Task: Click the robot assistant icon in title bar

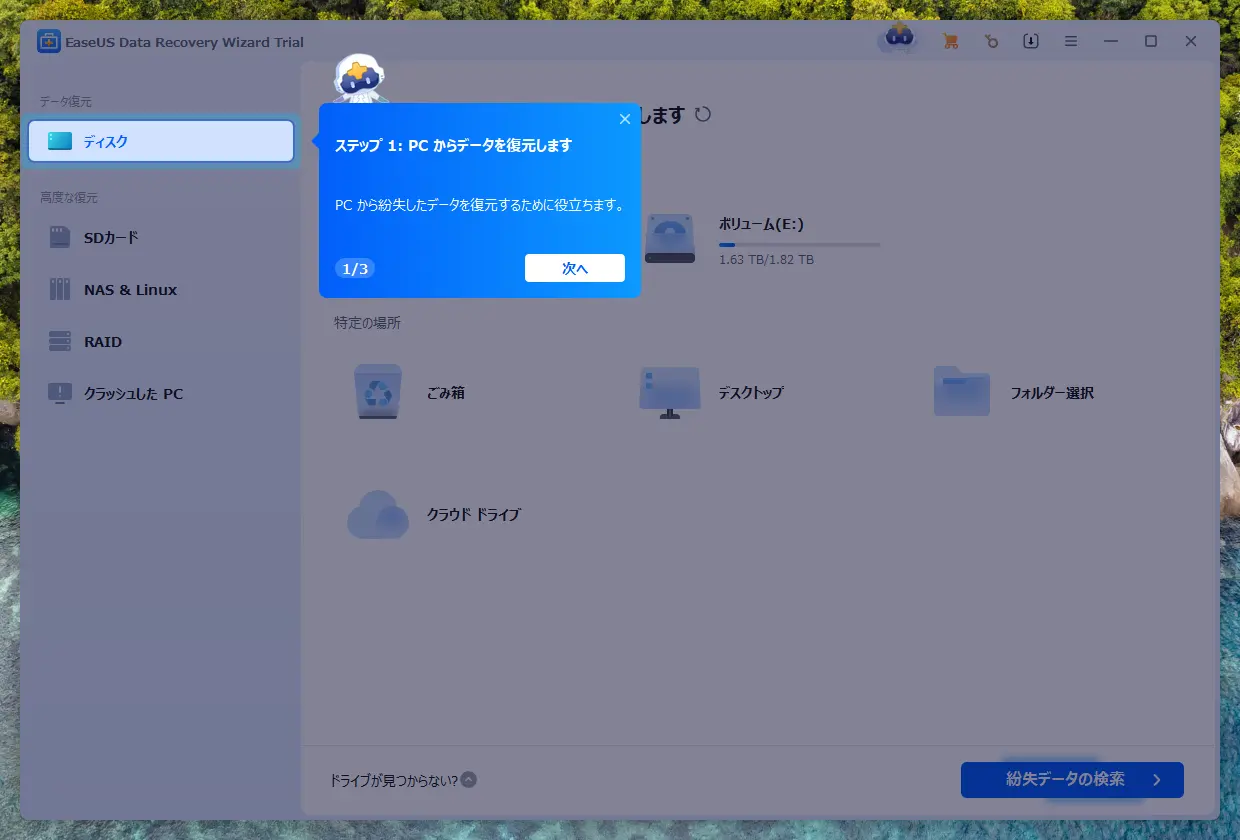Action: coord(898,38)
